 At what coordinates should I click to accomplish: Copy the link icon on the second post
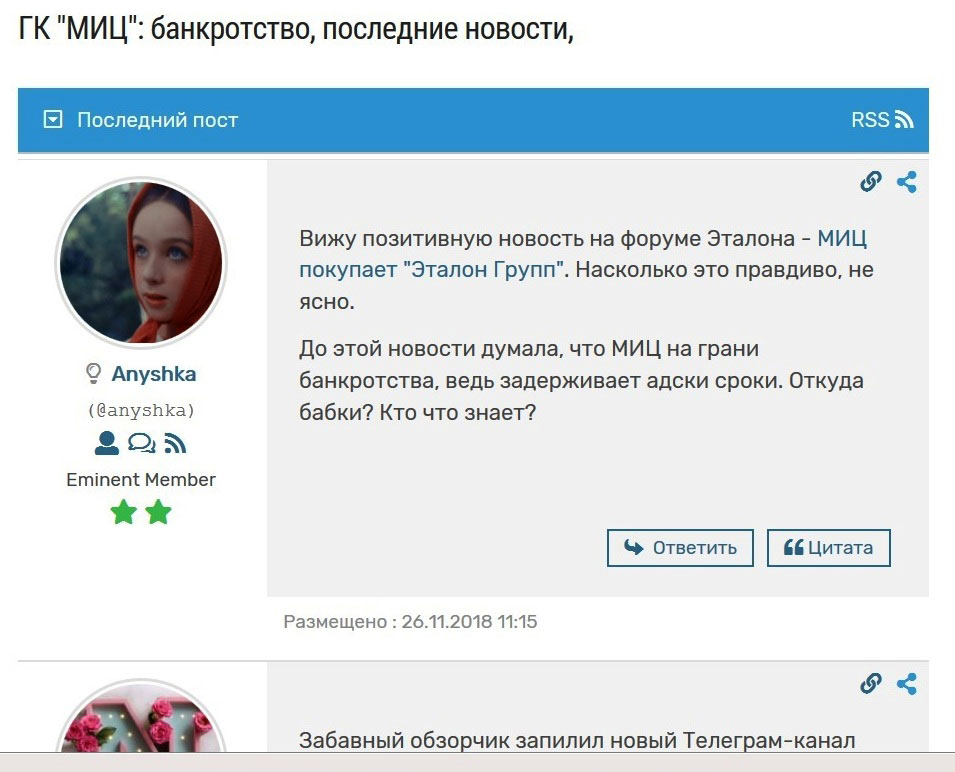[x=870, y=683]
